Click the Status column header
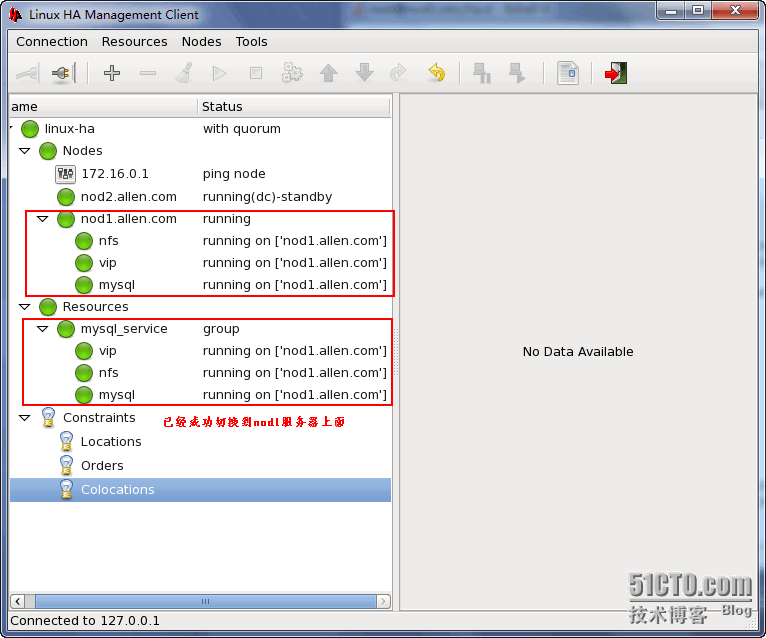This screenshot has width=766, height=638. point(294,106)
